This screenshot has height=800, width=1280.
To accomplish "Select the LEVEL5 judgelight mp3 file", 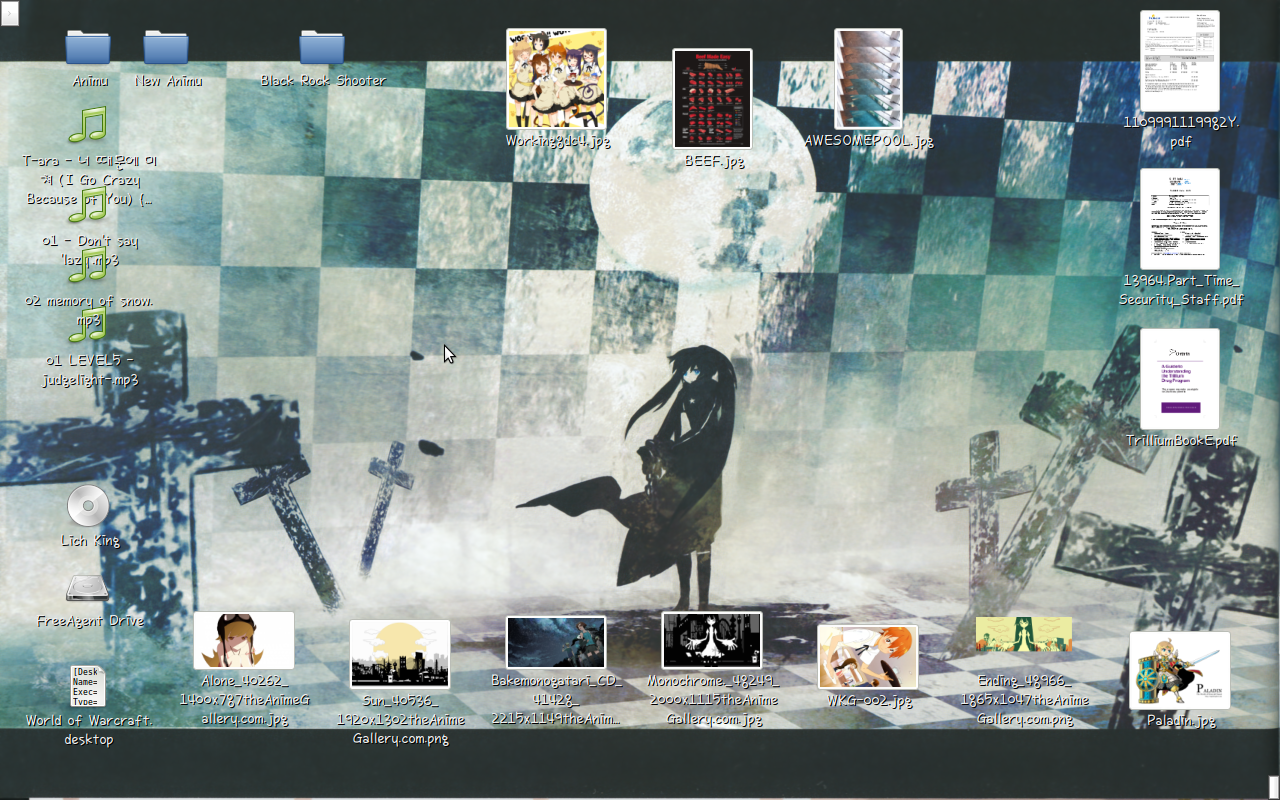I will (88, 327).
